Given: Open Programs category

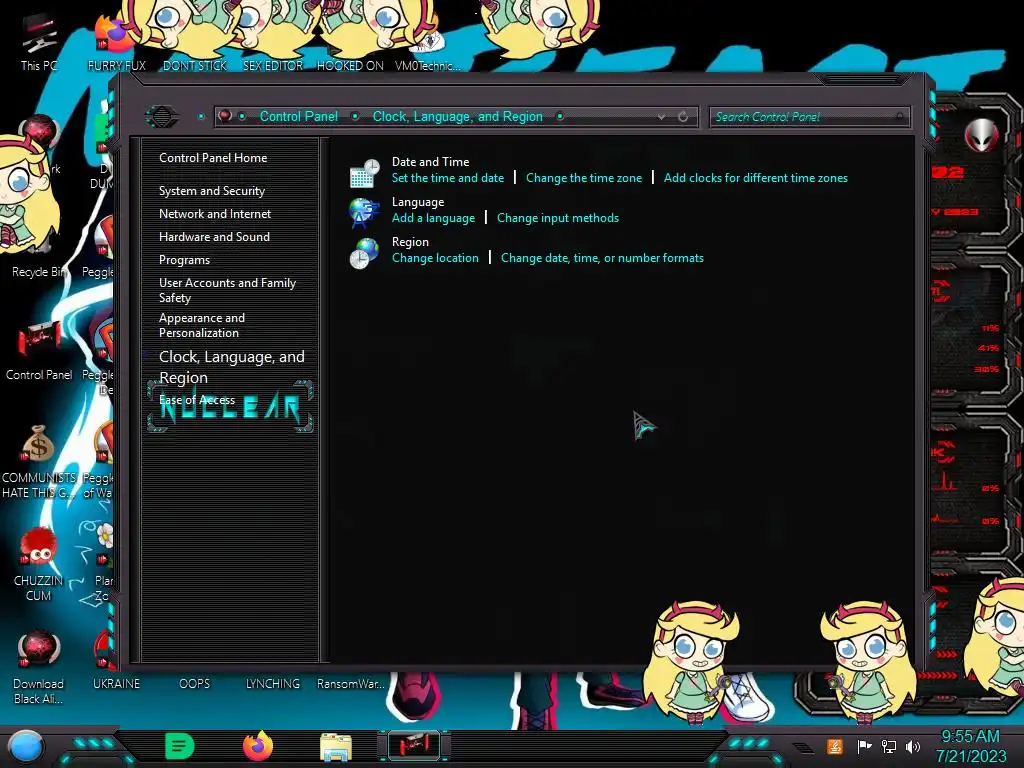Looking at the screenshot, I should 184,260.
